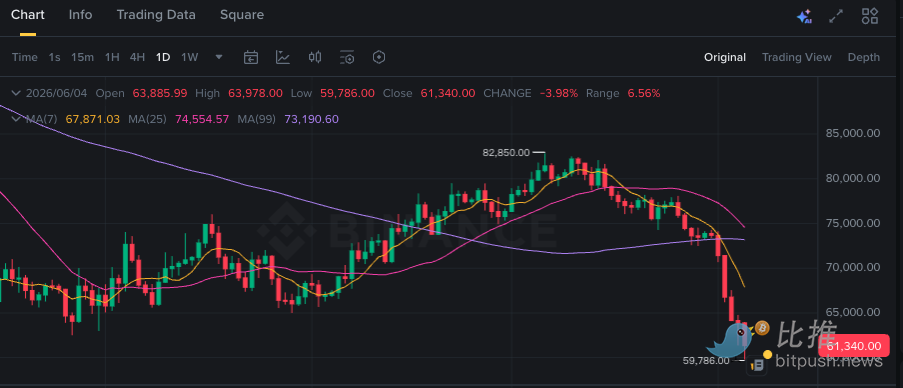Click the 82,850.00 high marker label
This screenshot has width=903, height=388.
[x=506, y=153]
